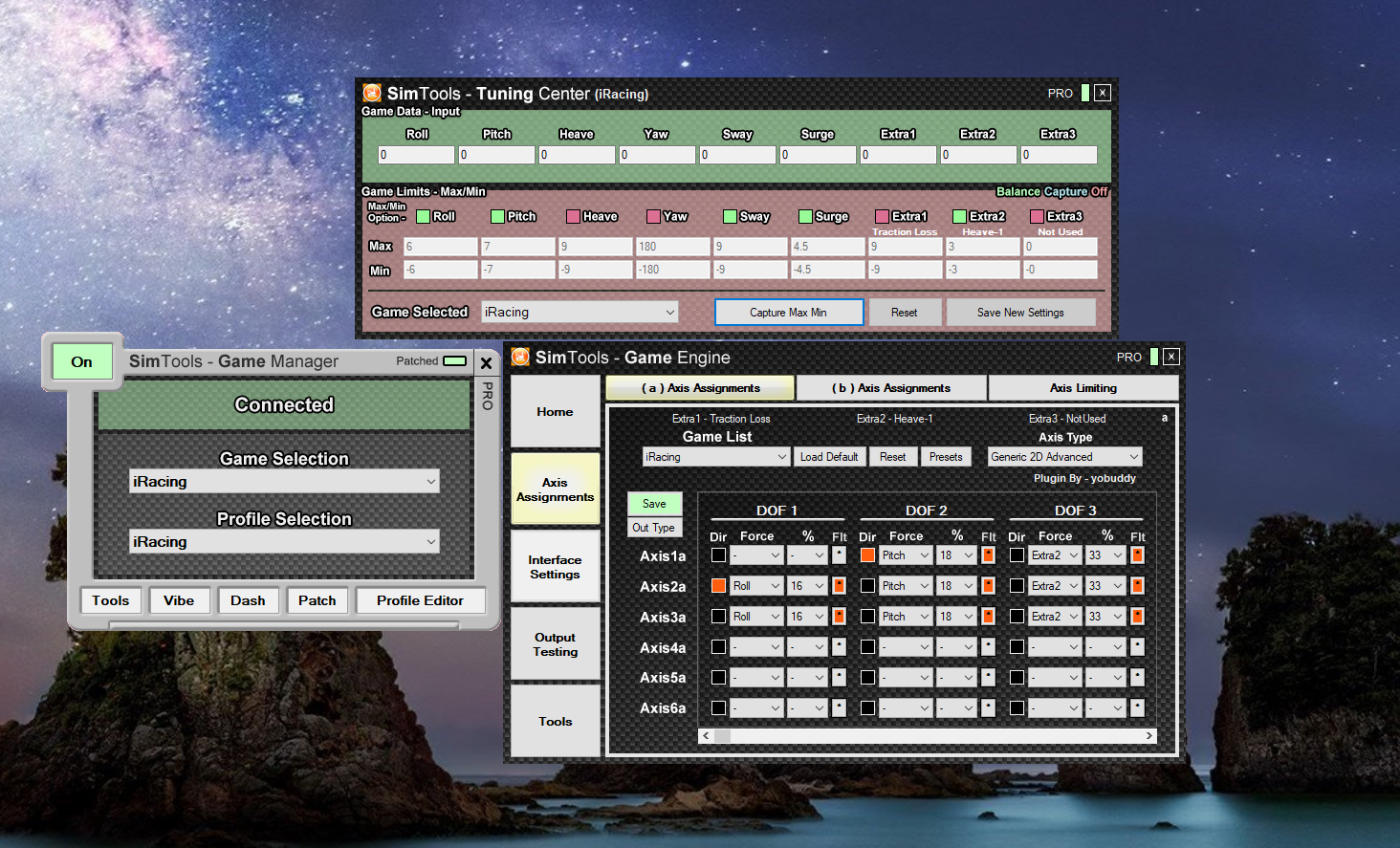Click the Roll Max value field
The height and width of the screenshot is (848, 1400).
pos(441,246)
